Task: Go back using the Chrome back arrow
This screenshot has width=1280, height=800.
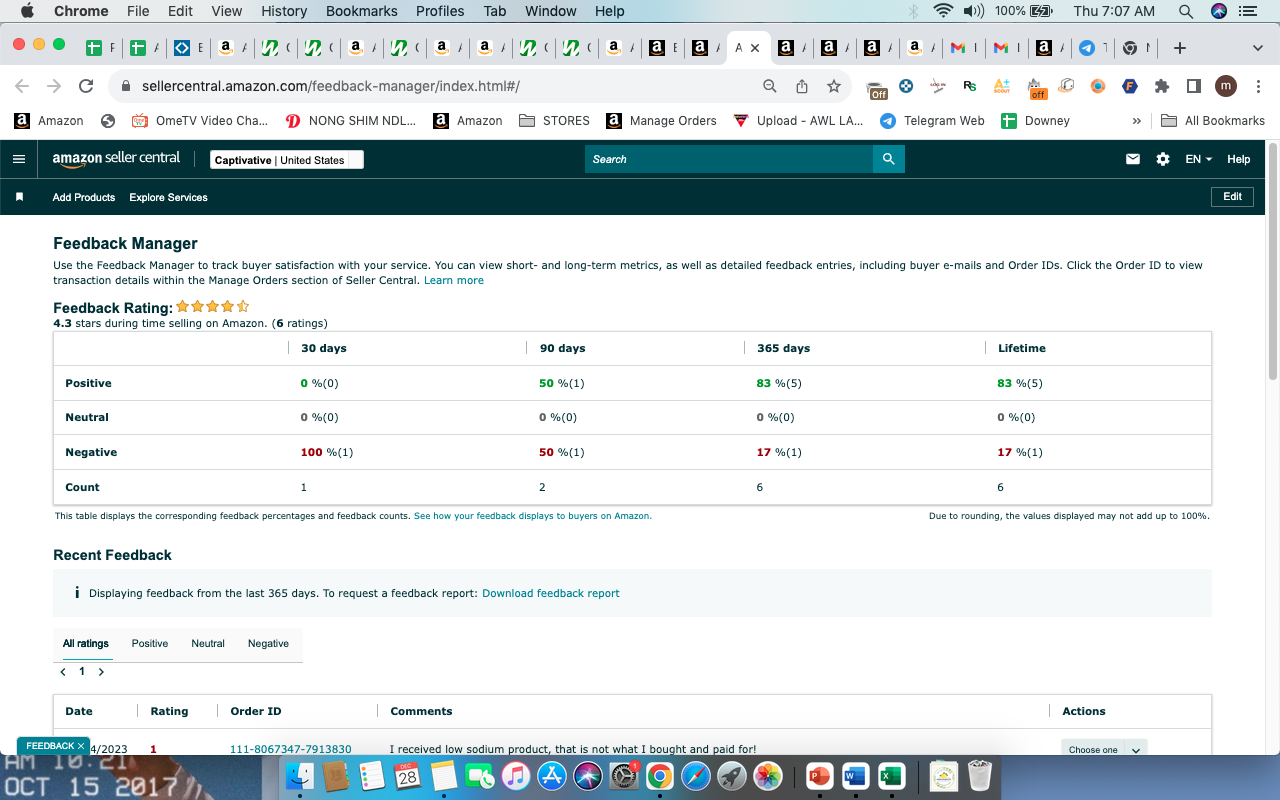Action: [22, 86]
